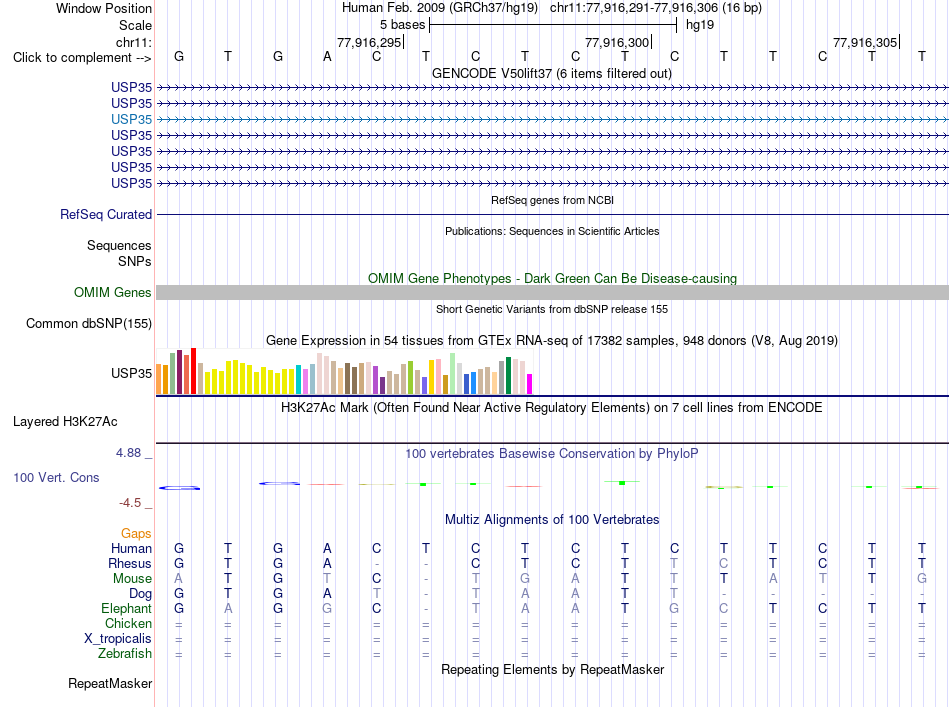Click the 'hg19' text beside scale bar
Image resolution: width=950 pixels, height=707 pixels.
point(700,25)
